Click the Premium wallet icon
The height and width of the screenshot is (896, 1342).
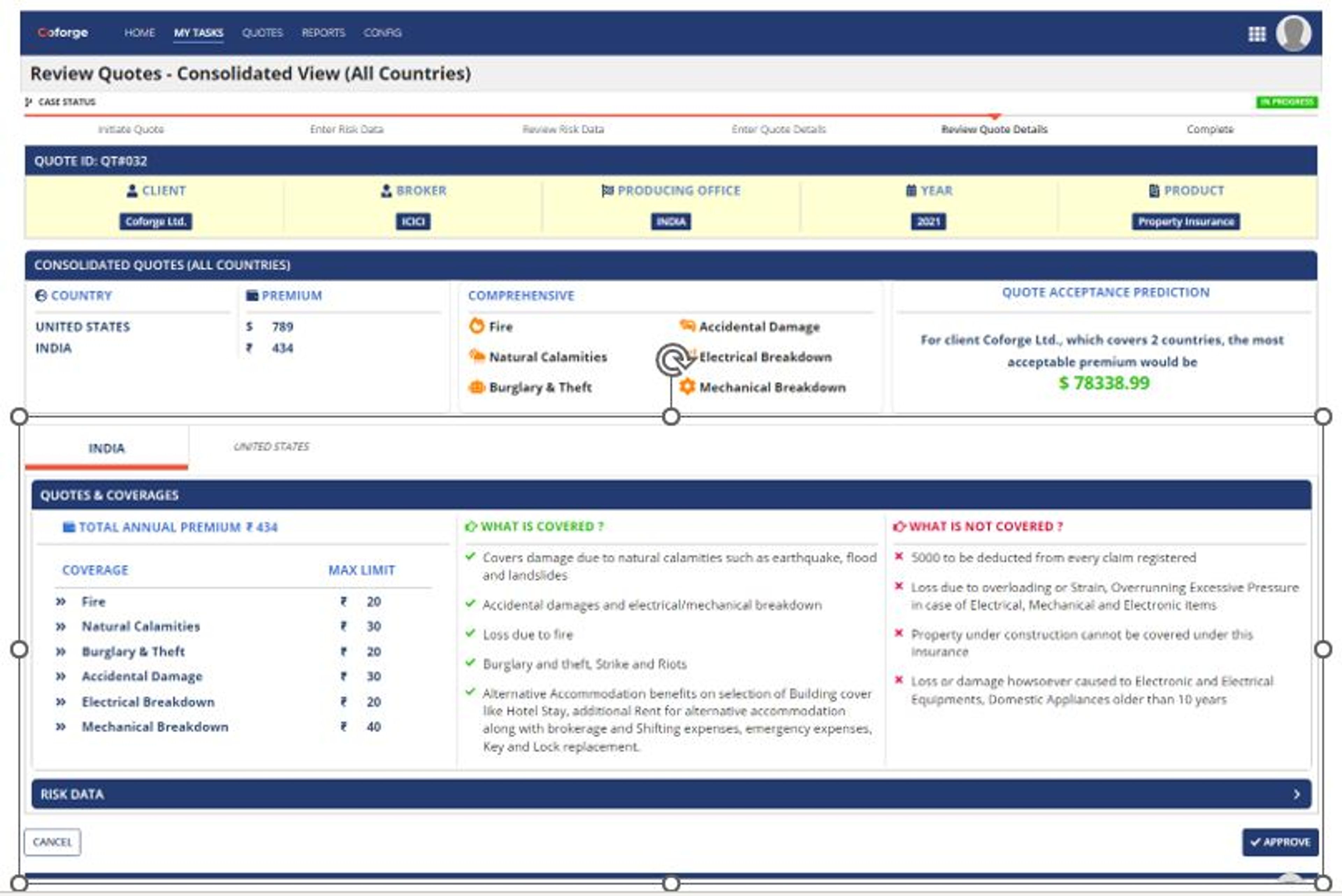[x=252, y=296]
